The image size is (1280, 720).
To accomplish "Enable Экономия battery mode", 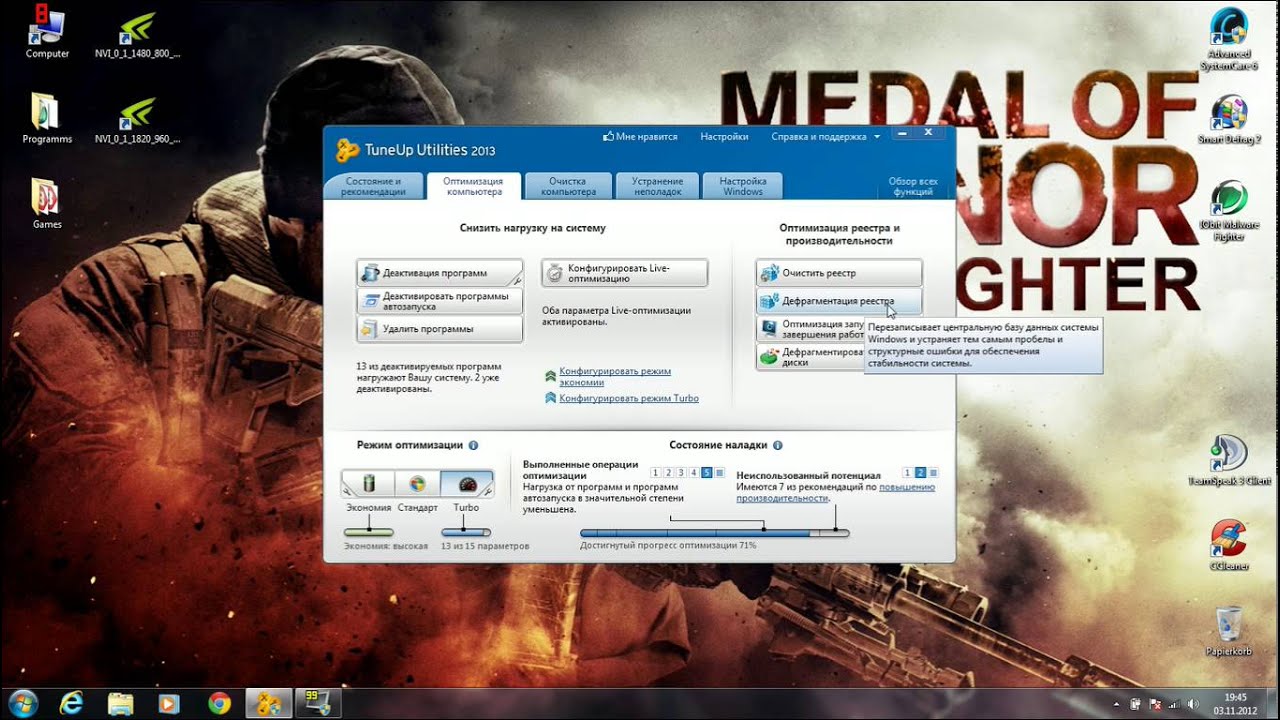I will point(369,484).
